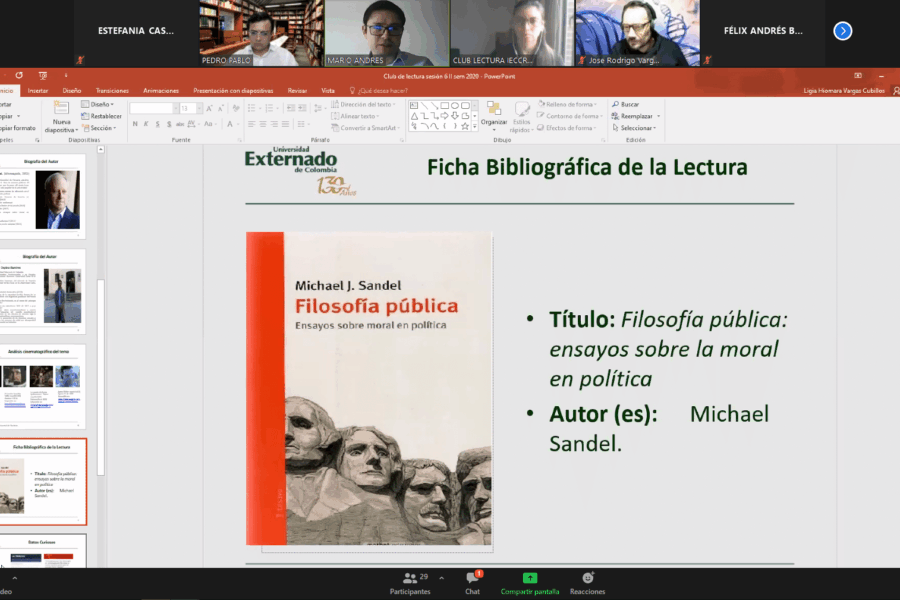This screenshot has height=600, width=900.
Task: Switch to the Transiciones ribbon tab
Action: [112, 90]
